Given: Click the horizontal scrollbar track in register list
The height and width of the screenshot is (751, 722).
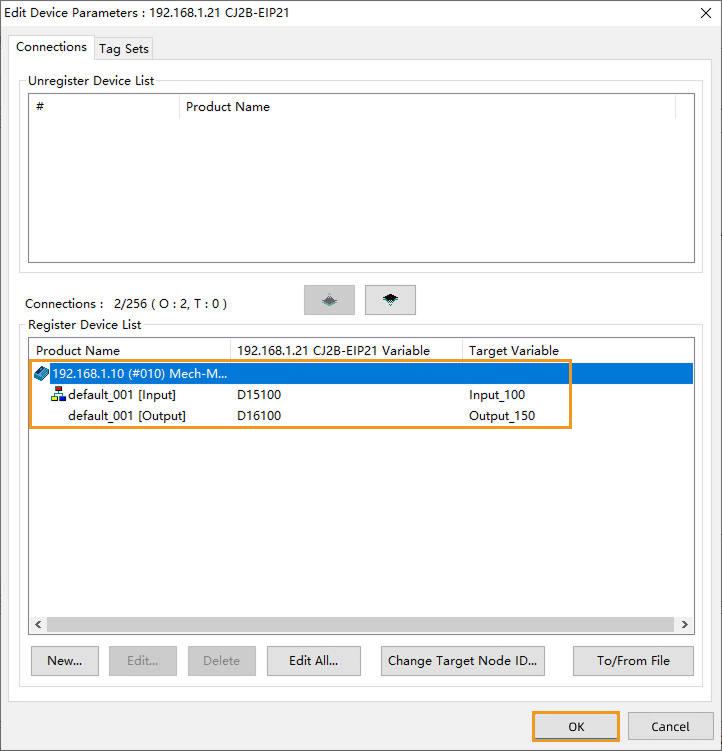Looking at the screenshot, I should coord(360,624).
